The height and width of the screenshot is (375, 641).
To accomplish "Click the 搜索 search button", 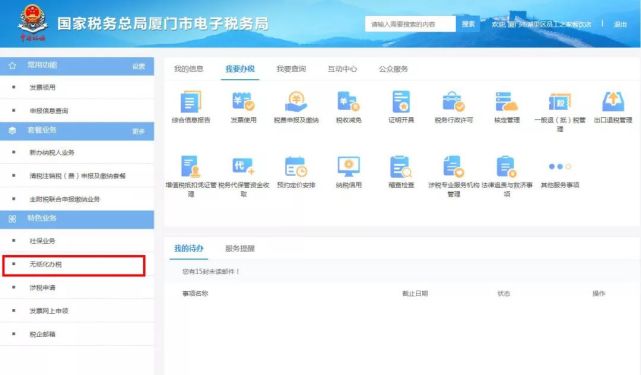I will pyautogui.click(x=468, y=24).
